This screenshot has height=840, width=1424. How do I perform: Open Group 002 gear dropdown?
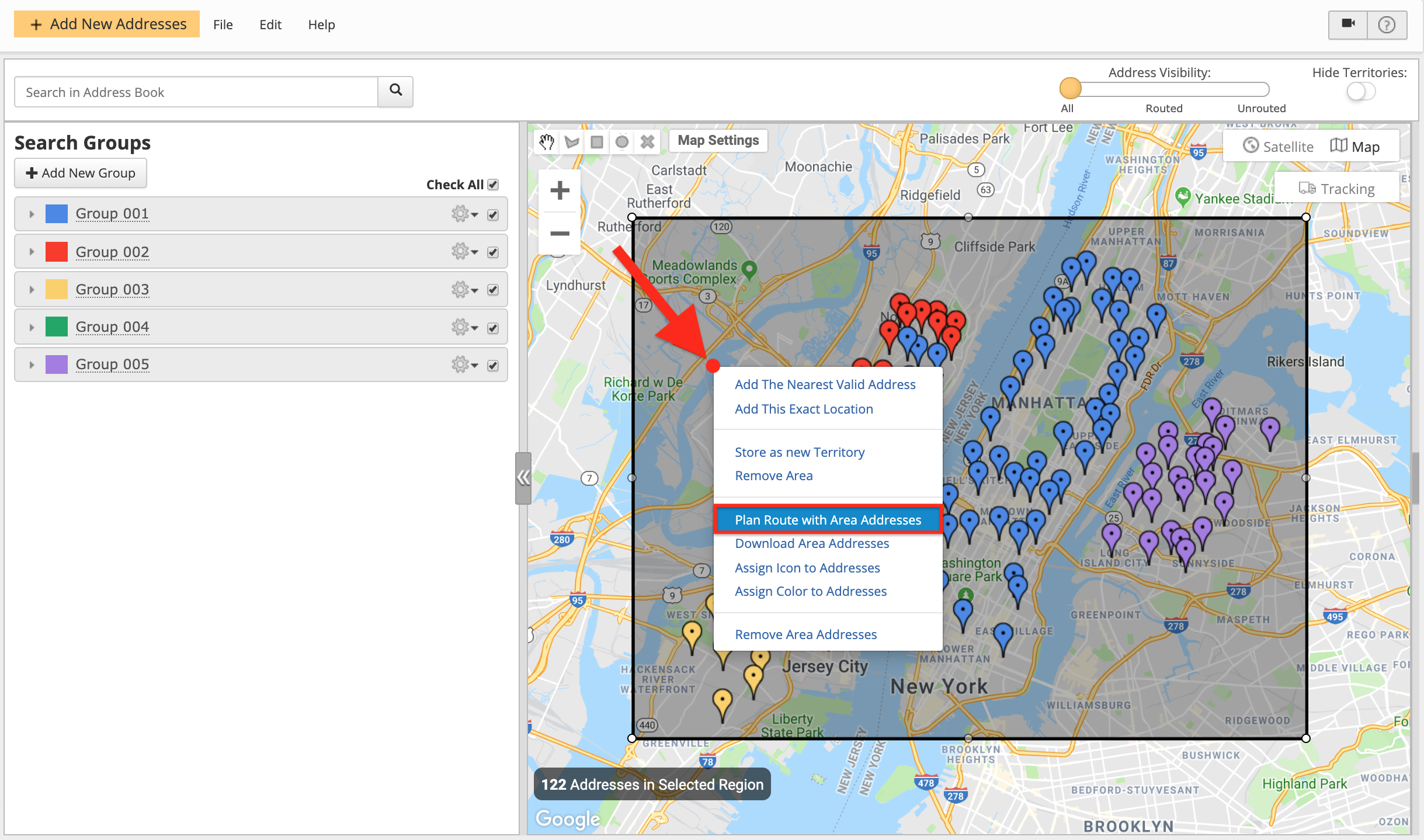point(464,252)
